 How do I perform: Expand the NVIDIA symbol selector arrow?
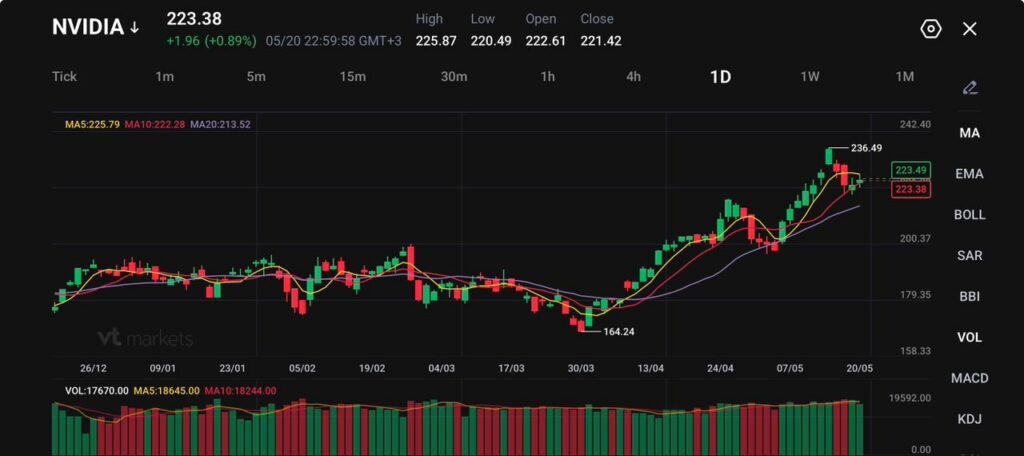pyautogui.click(x=135, y=27)
